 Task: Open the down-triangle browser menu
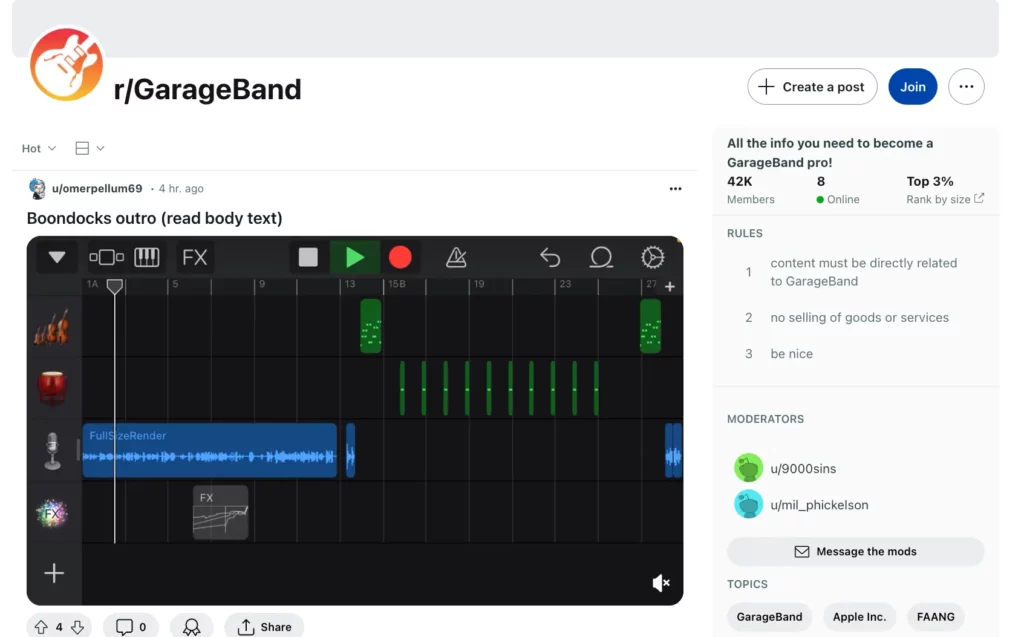[x=57, y=258]
